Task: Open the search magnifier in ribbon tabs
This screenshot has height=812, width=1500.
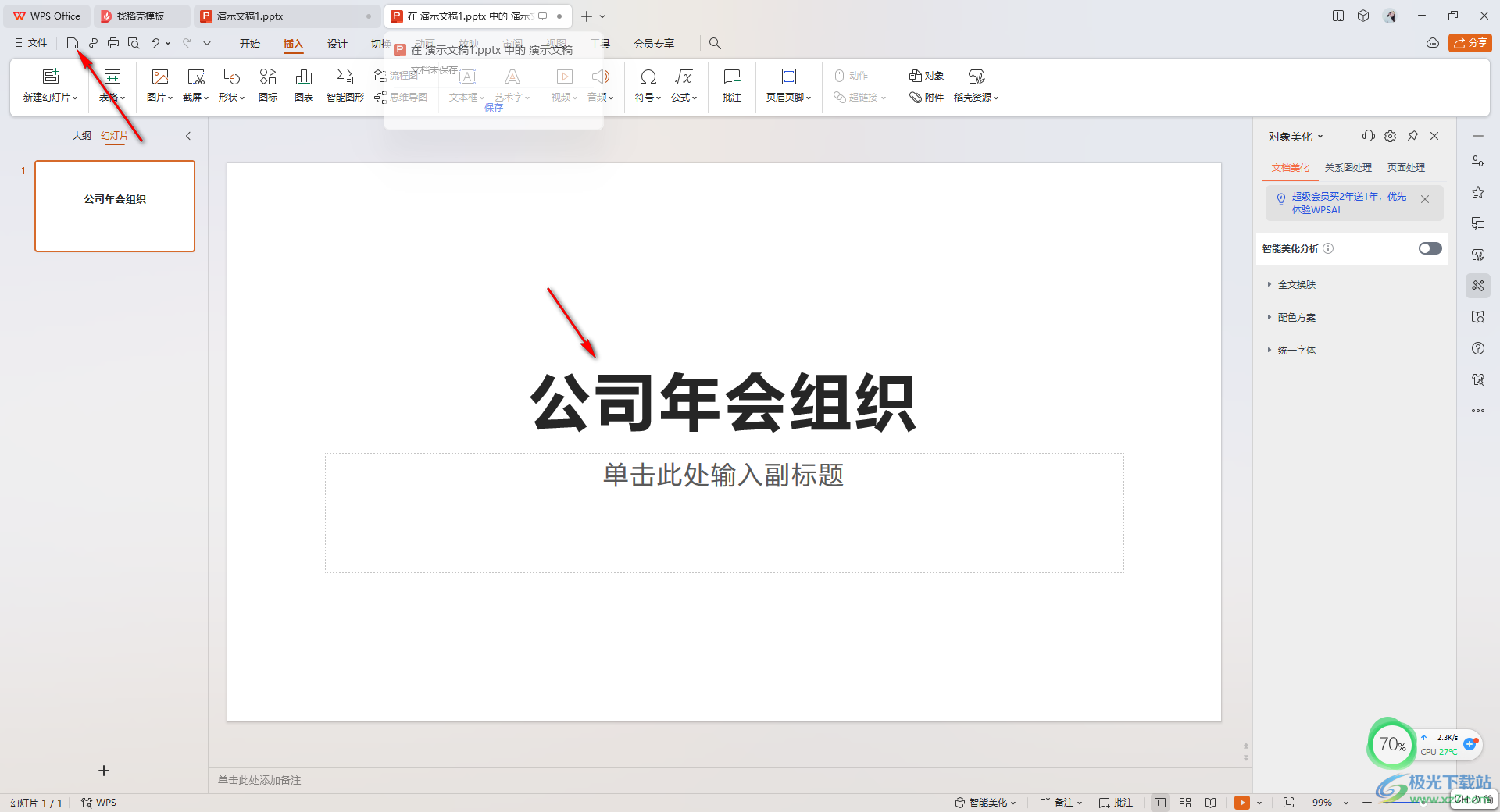Action: [715, 44]
